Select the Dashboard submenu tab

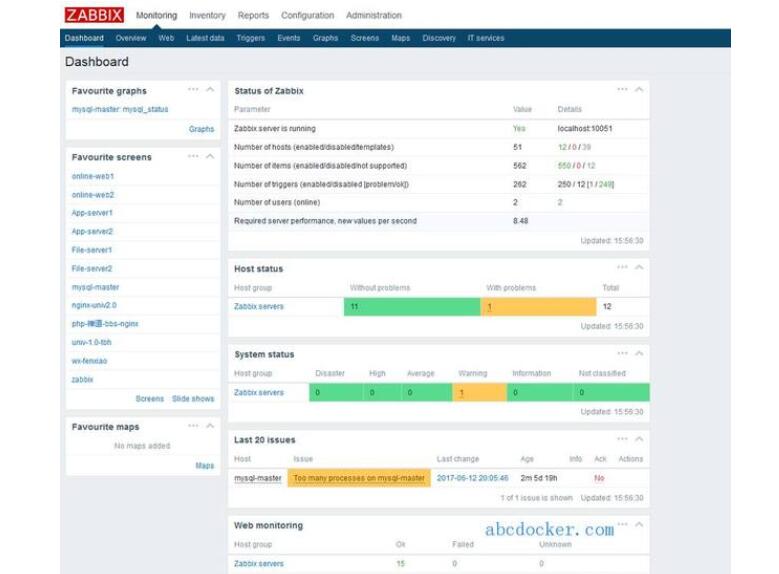84,38
